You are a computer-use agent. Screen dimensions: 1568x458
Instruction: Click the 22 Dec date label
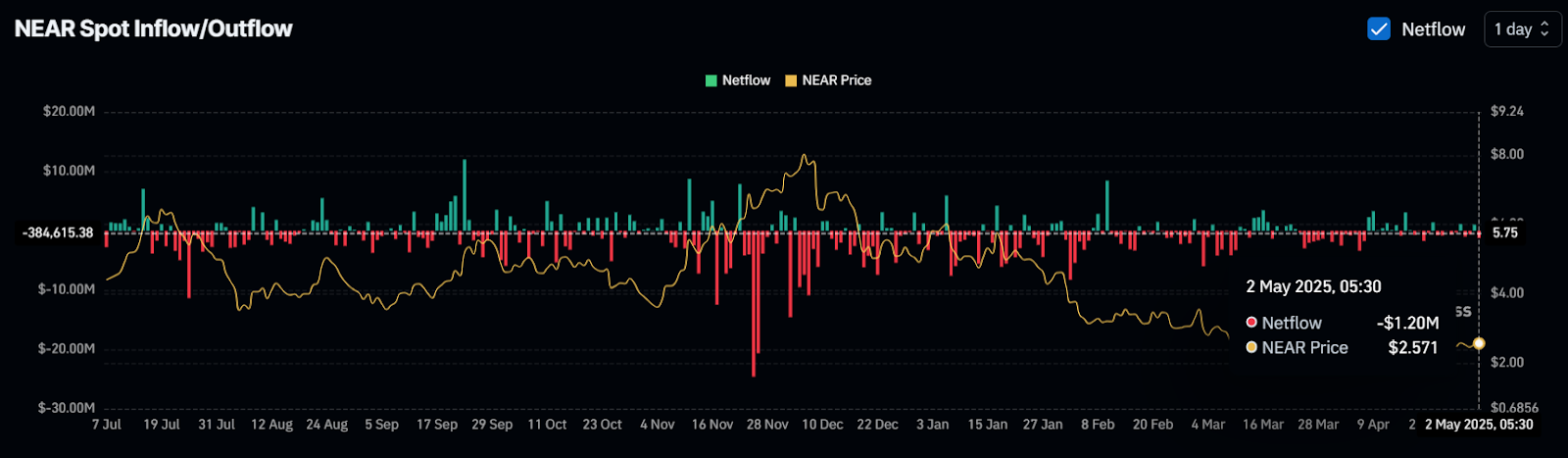(x=877, y=425)
